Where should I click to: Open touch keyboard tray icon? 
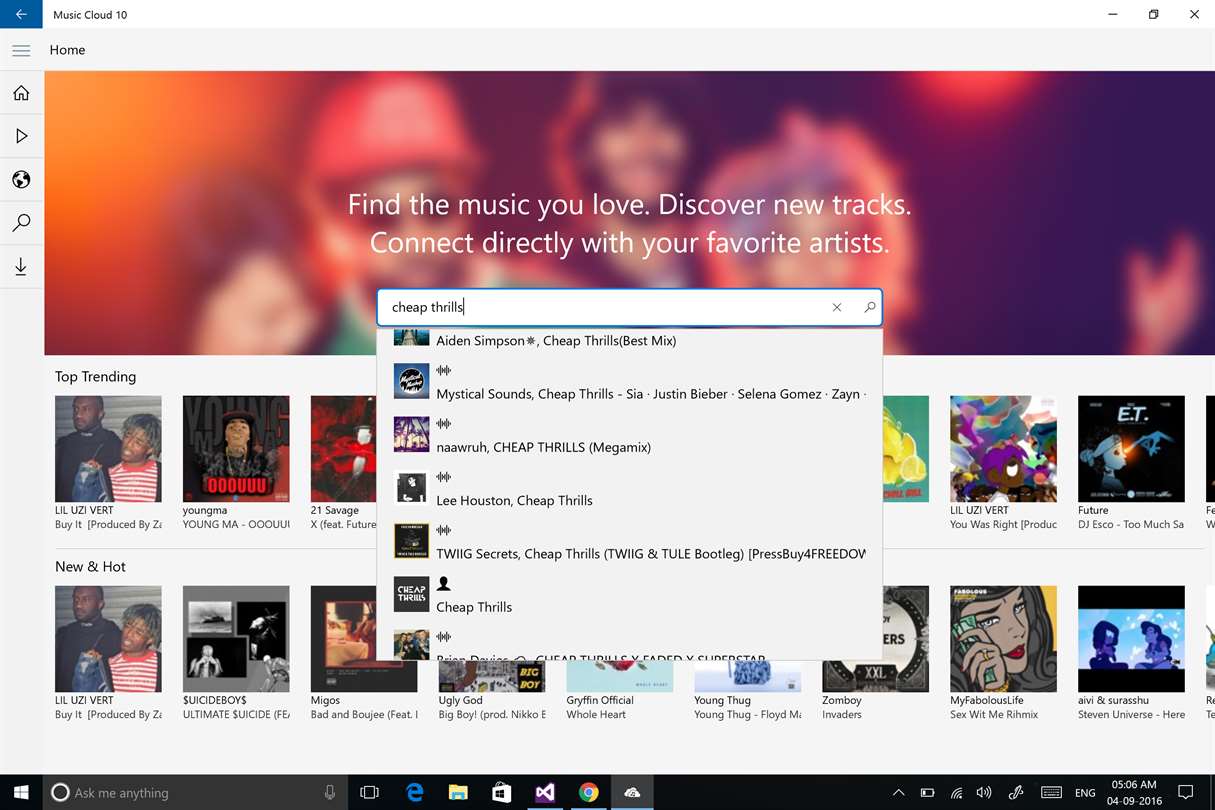pyautogui.click(x=1051, y=793)
